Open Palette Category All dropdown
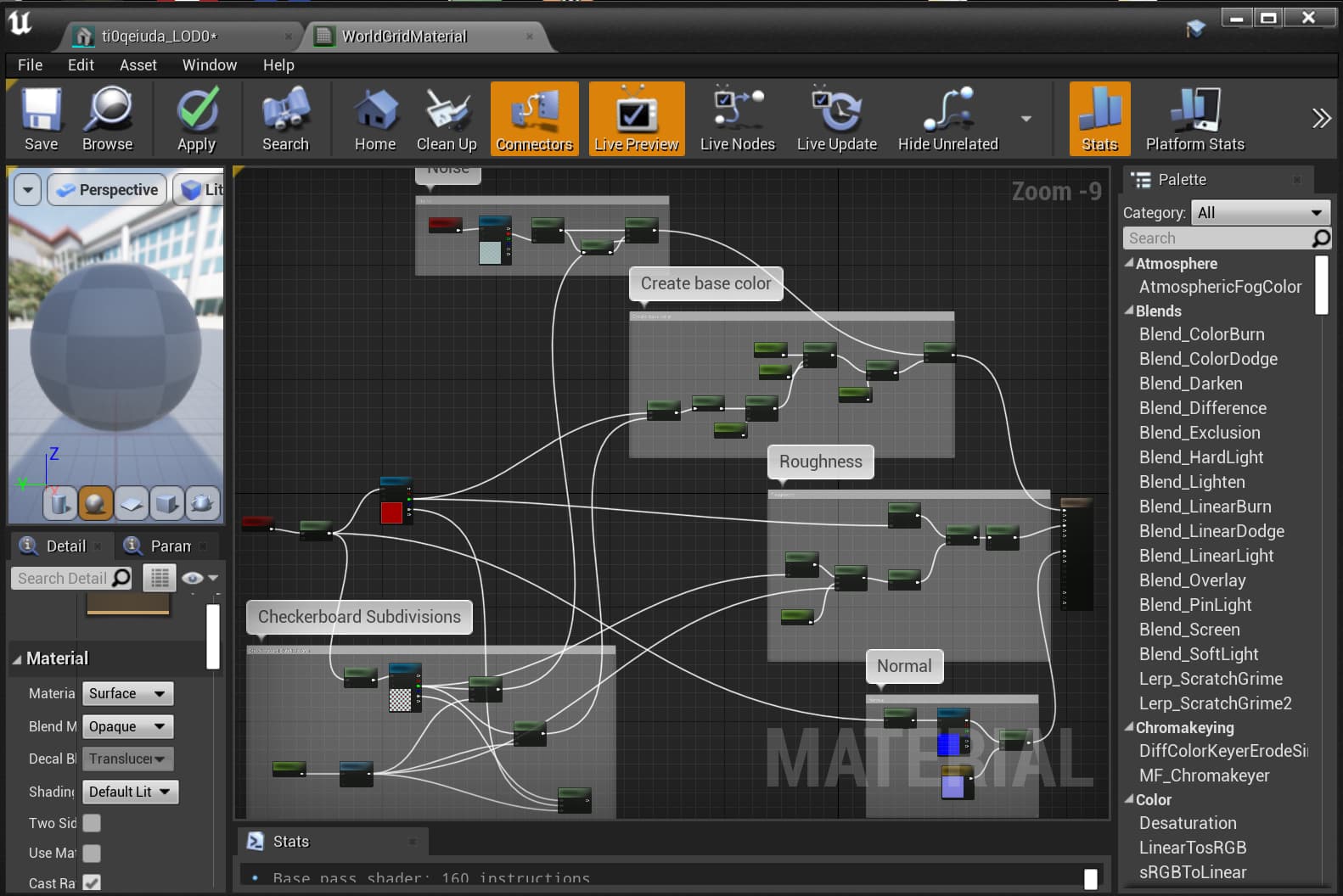Screen dimensions: 1343x896 pyautogui.click(x=1260, y=212)
